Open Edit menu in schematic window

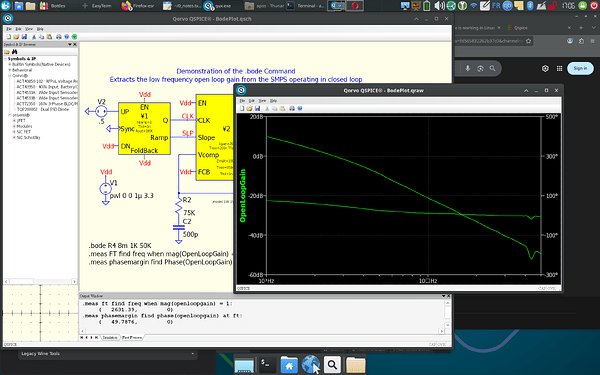click(18, 29)
